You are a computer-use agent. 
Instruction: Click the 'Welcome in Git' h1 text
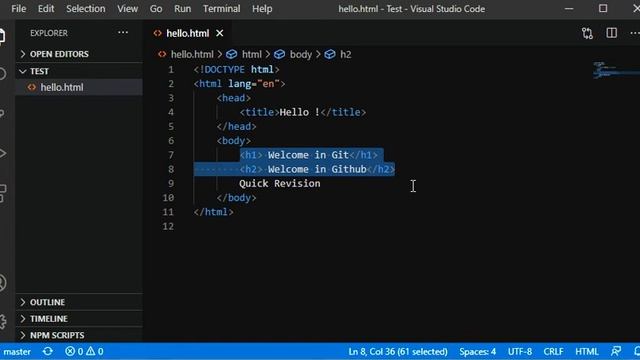[308, 155]
